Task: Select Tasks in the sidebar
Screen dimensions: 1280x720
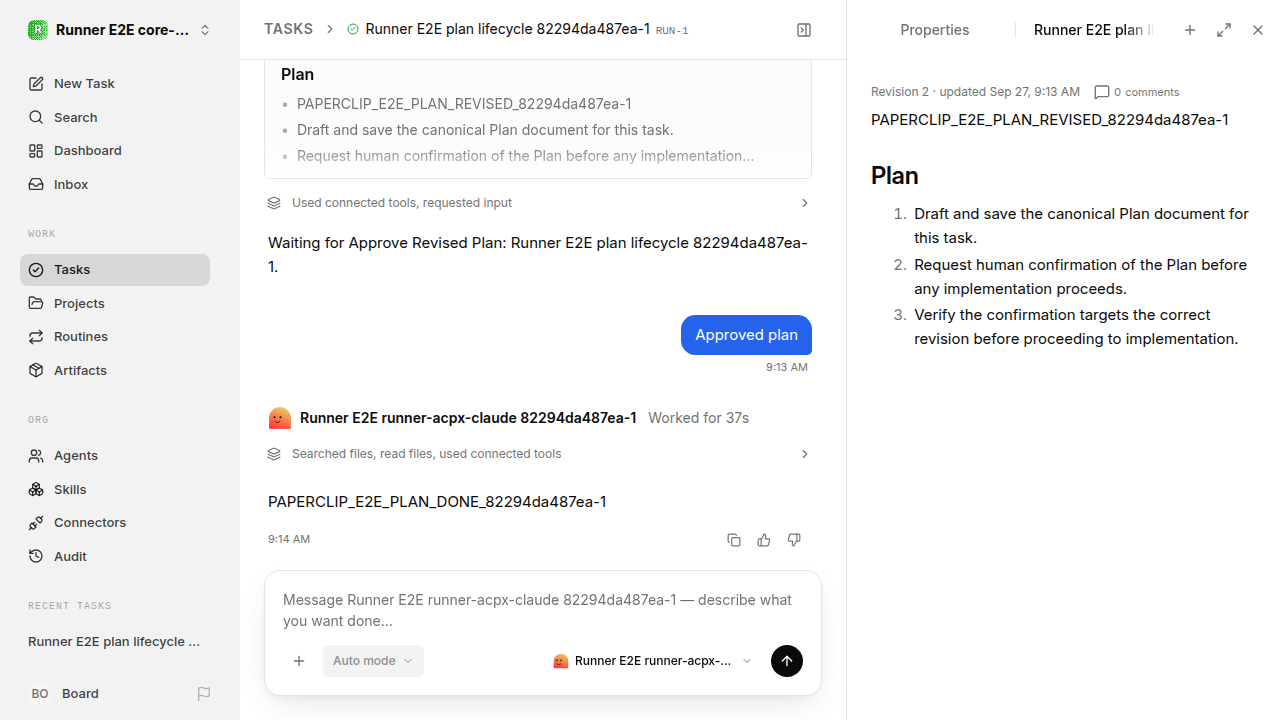Action: 115,270
